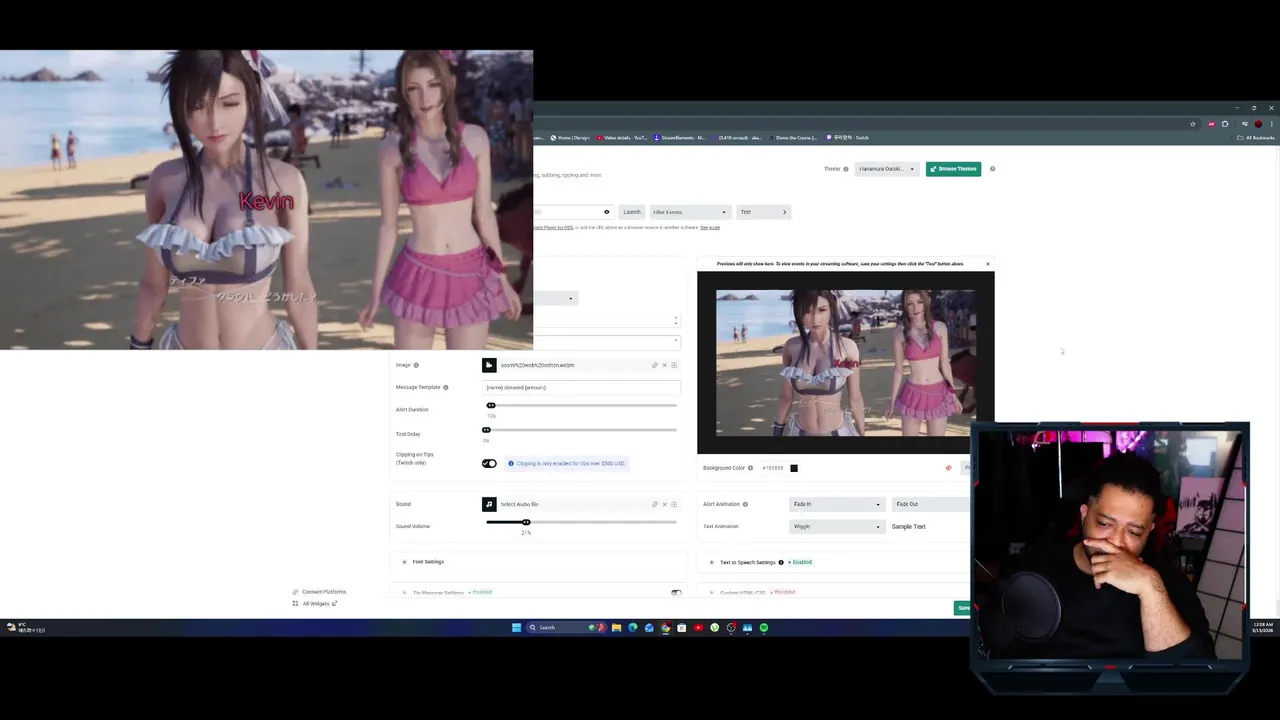Open the See guide link
This screenshot has height=720, width=1280.
point(710,227)
